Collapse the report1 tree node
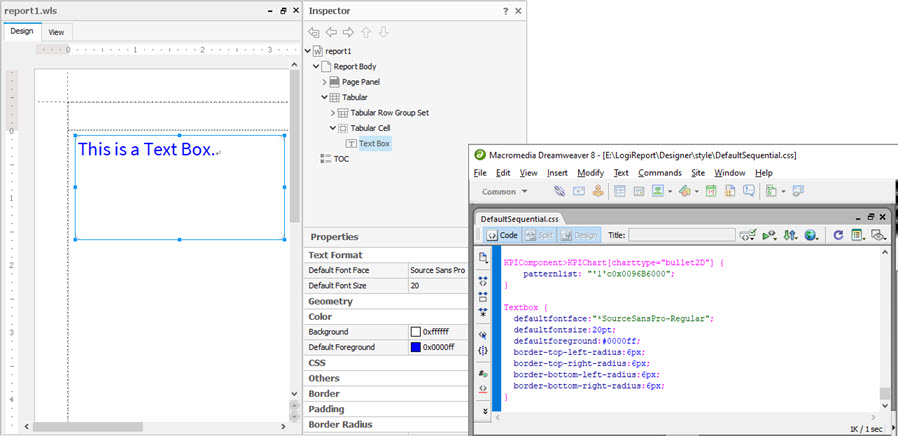Image resolution: width=898 pixels, height=436 pixels. point(308,51)
